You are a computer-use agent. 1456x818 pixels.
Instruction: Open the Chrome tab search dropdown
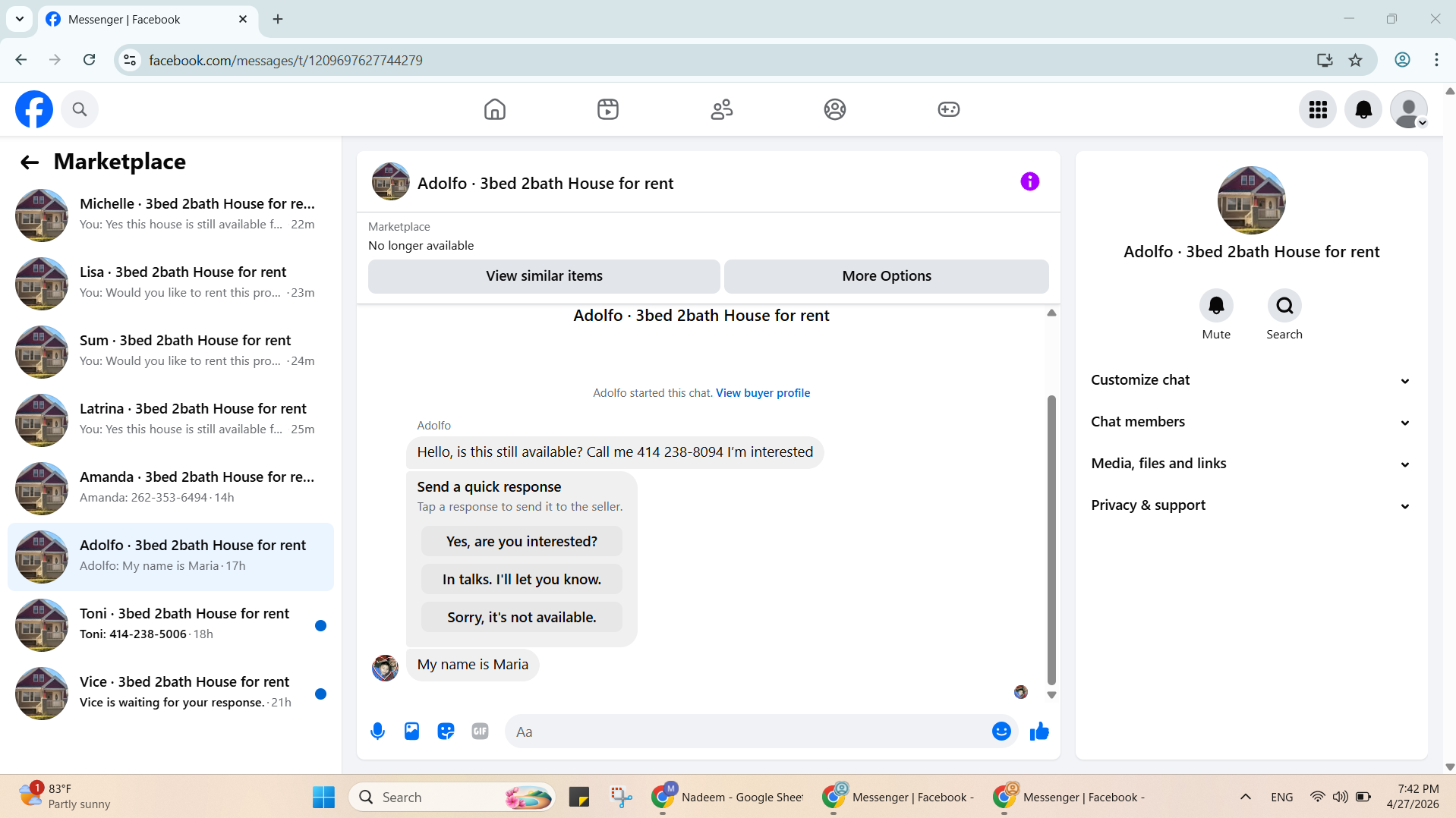point(20,19)
